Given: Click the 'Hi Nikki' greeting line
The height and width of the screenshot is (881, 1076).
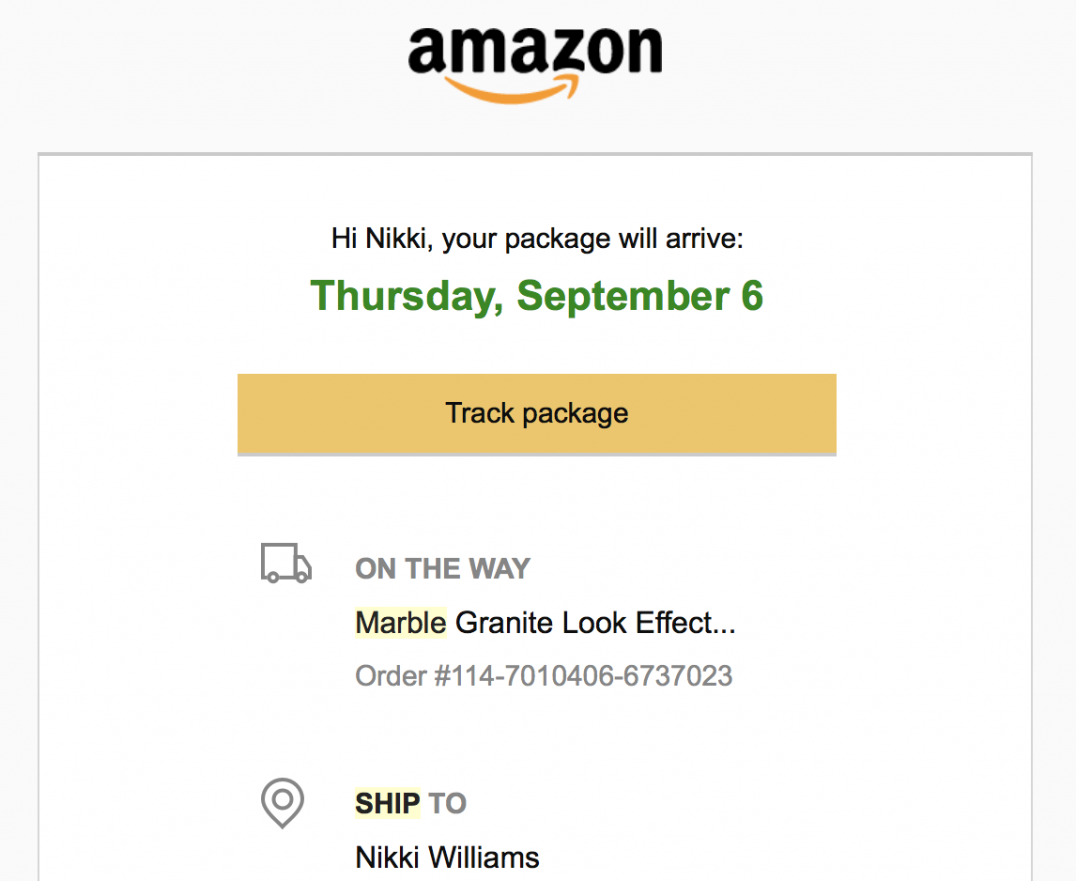Looking at the screenshot, I should [x=537, y=239].
